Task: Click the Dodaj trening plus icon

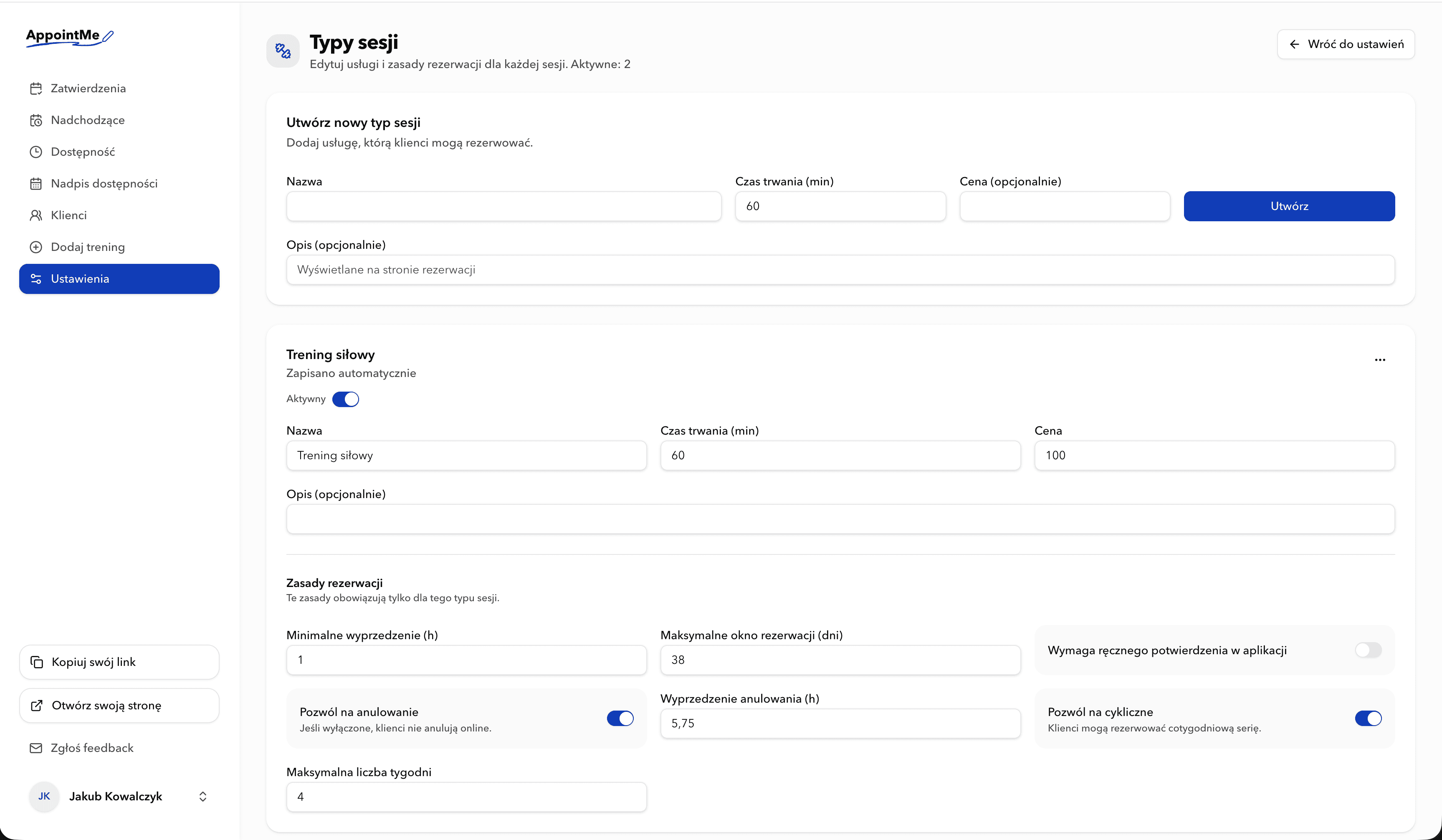Action: [x=36, y=247]
